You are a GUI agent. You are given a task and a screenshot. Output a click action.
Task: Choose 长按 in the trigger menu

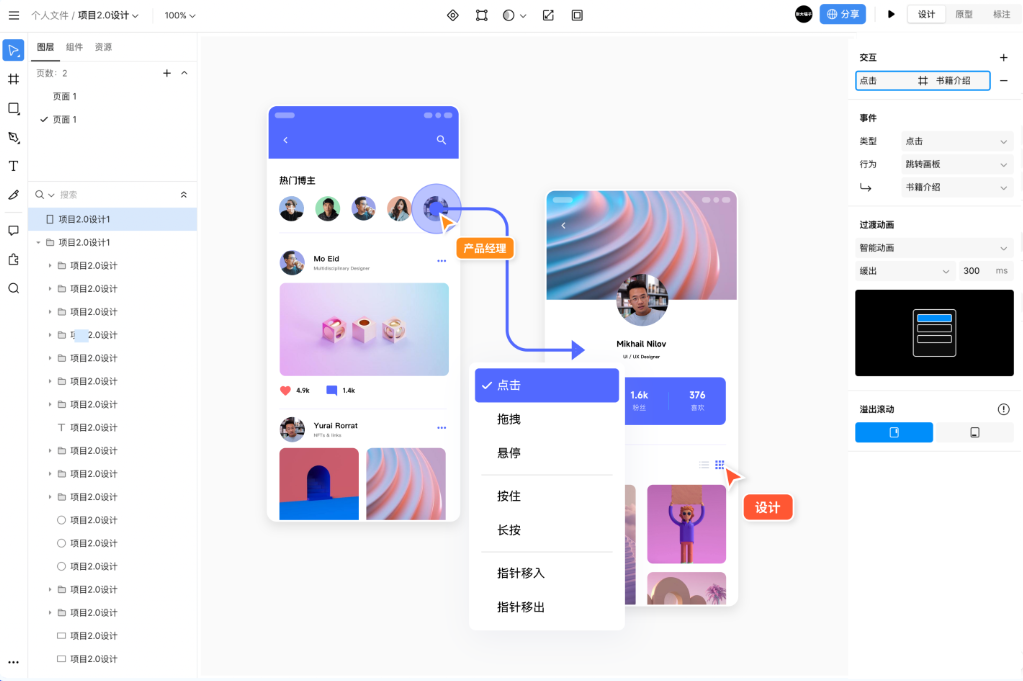pos(547,530)
